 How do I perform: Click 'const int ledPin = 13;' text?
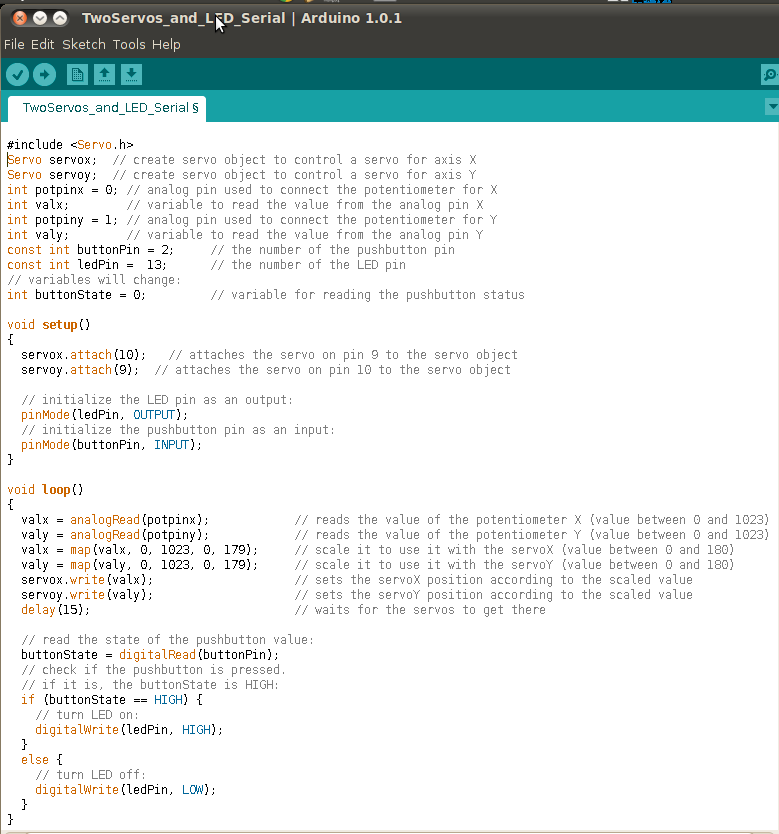(87, 264)
